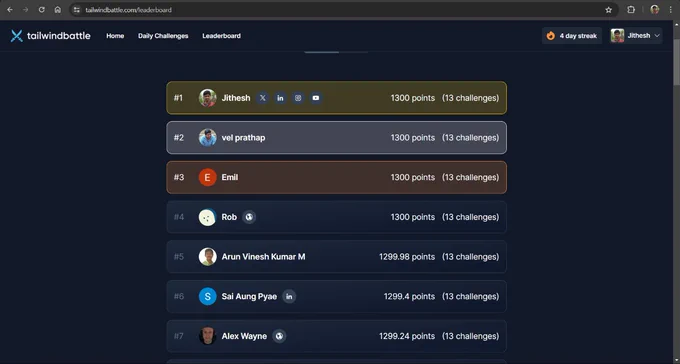Screen dimensions: 680x364
Task: Click the 4 day streak badge
Action: 572,36
